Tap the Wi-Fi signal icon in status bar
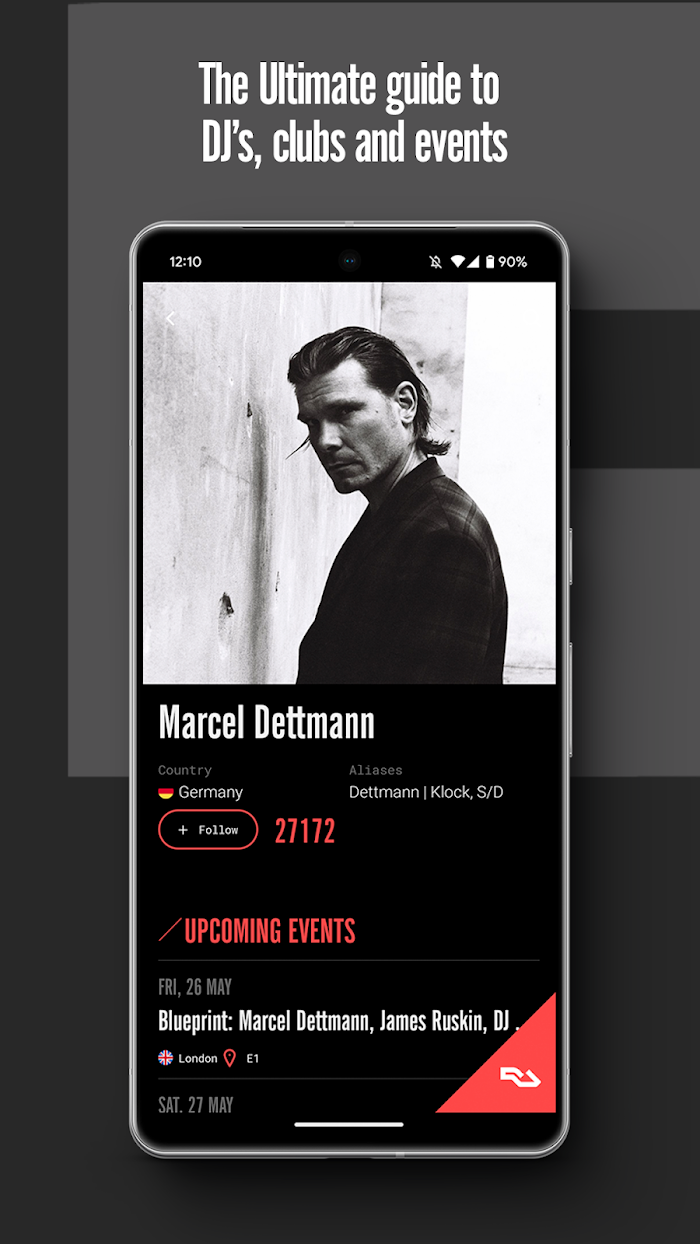700x1244 pixels. (458, 262)
